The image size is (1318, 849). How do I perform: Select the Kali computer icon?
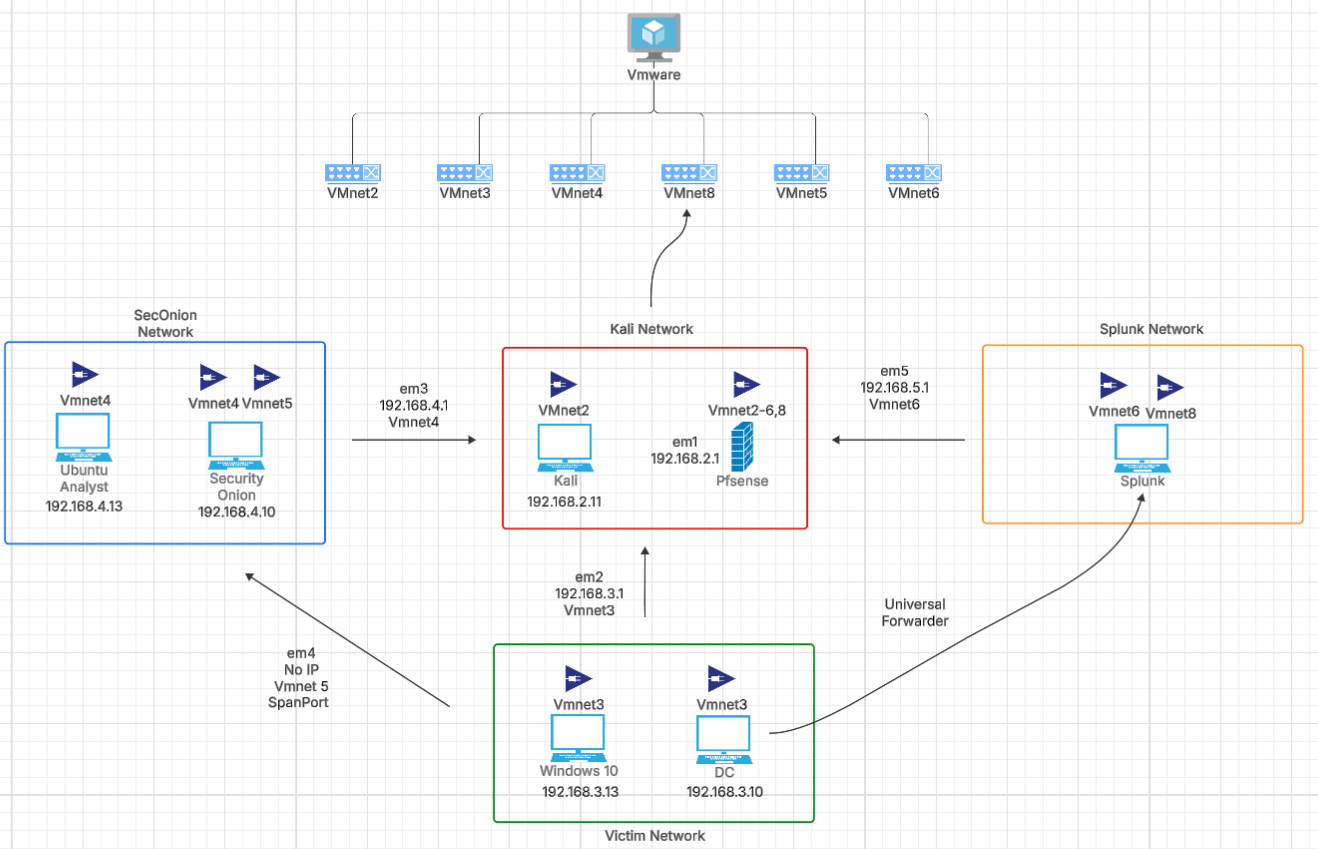tap(565, 449)
